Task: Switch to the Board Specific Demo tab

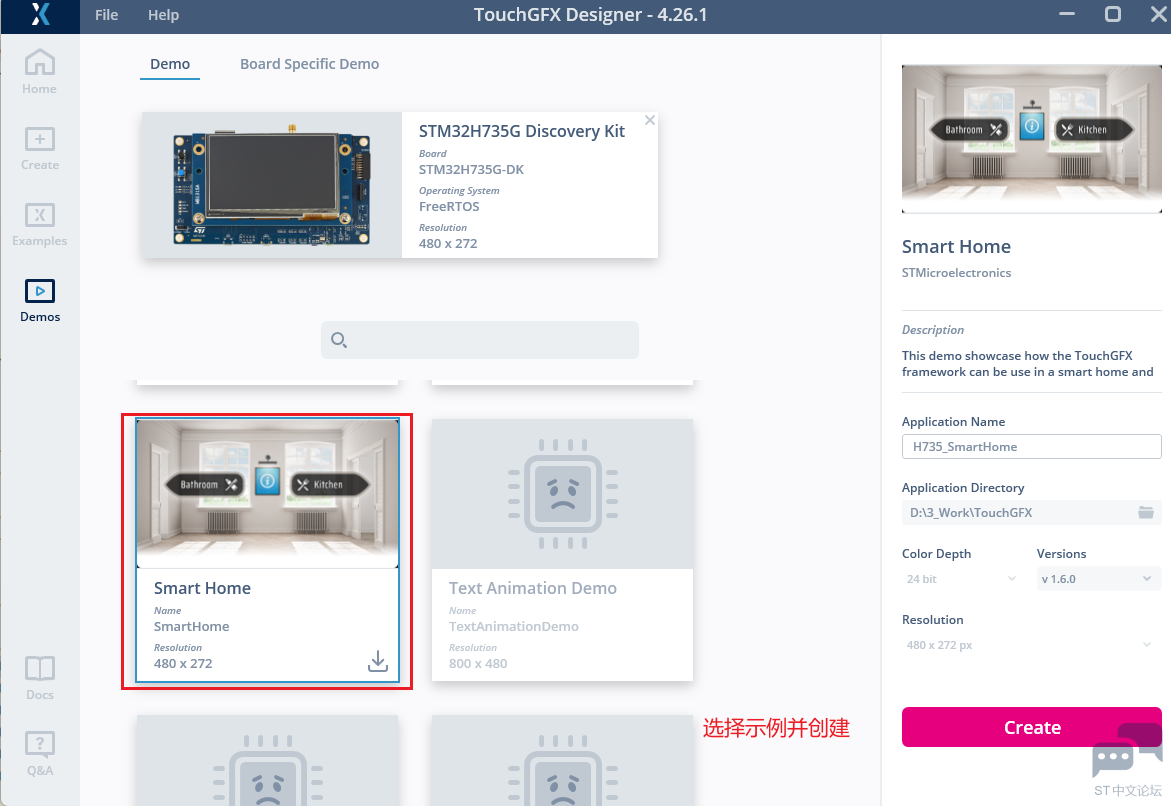Action: pos(309,64)
